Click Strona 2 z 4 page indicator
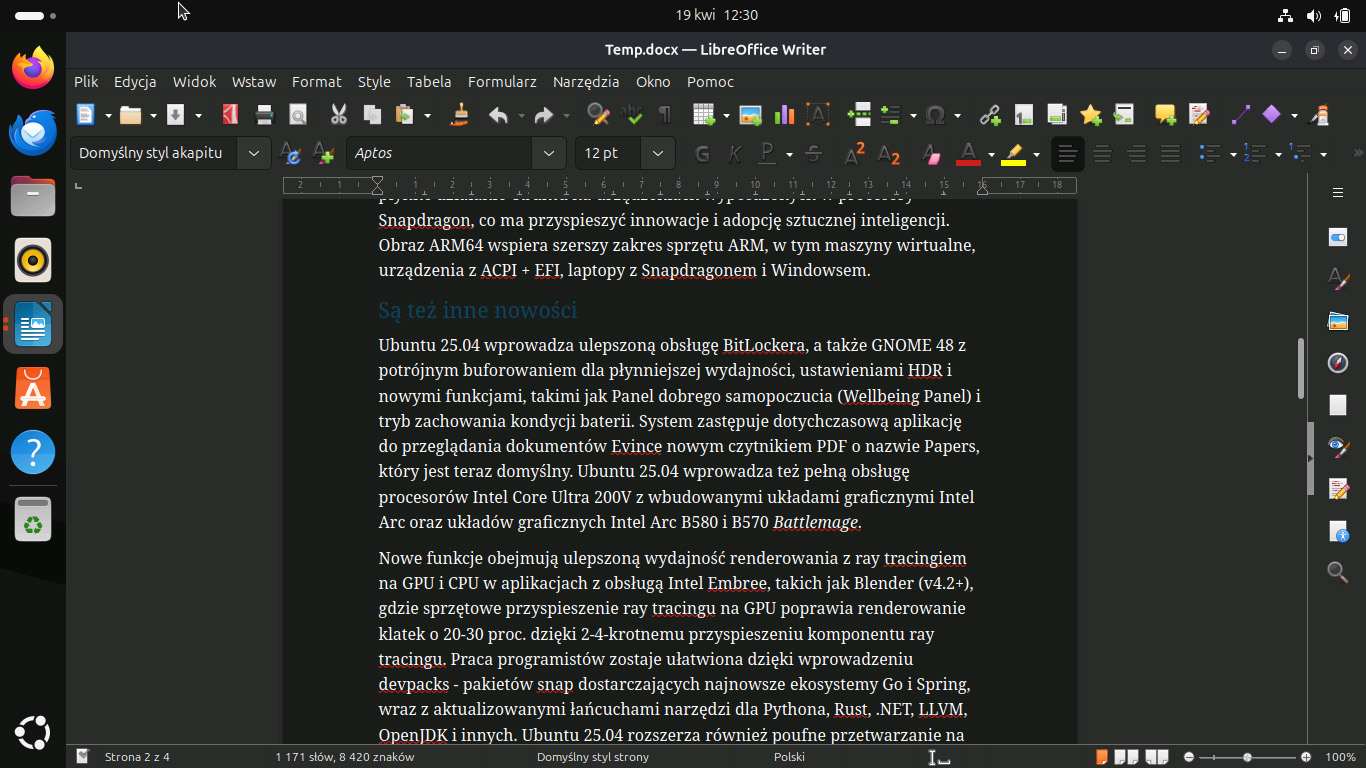Viewport: 1366px width, 768px height. click(137, 757)
